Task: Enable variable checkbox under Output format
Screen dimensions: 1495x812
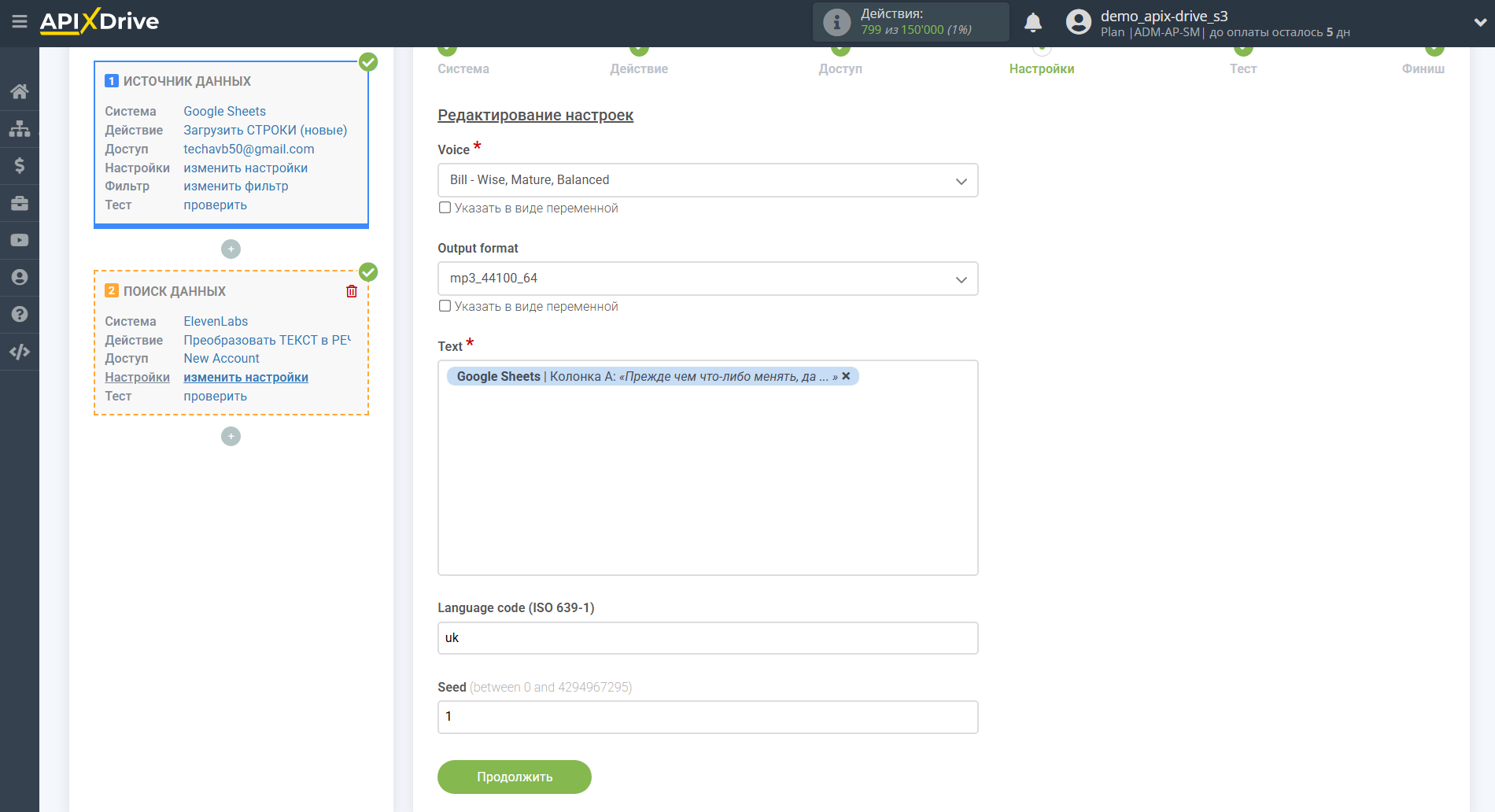Action: click(445, 306)
